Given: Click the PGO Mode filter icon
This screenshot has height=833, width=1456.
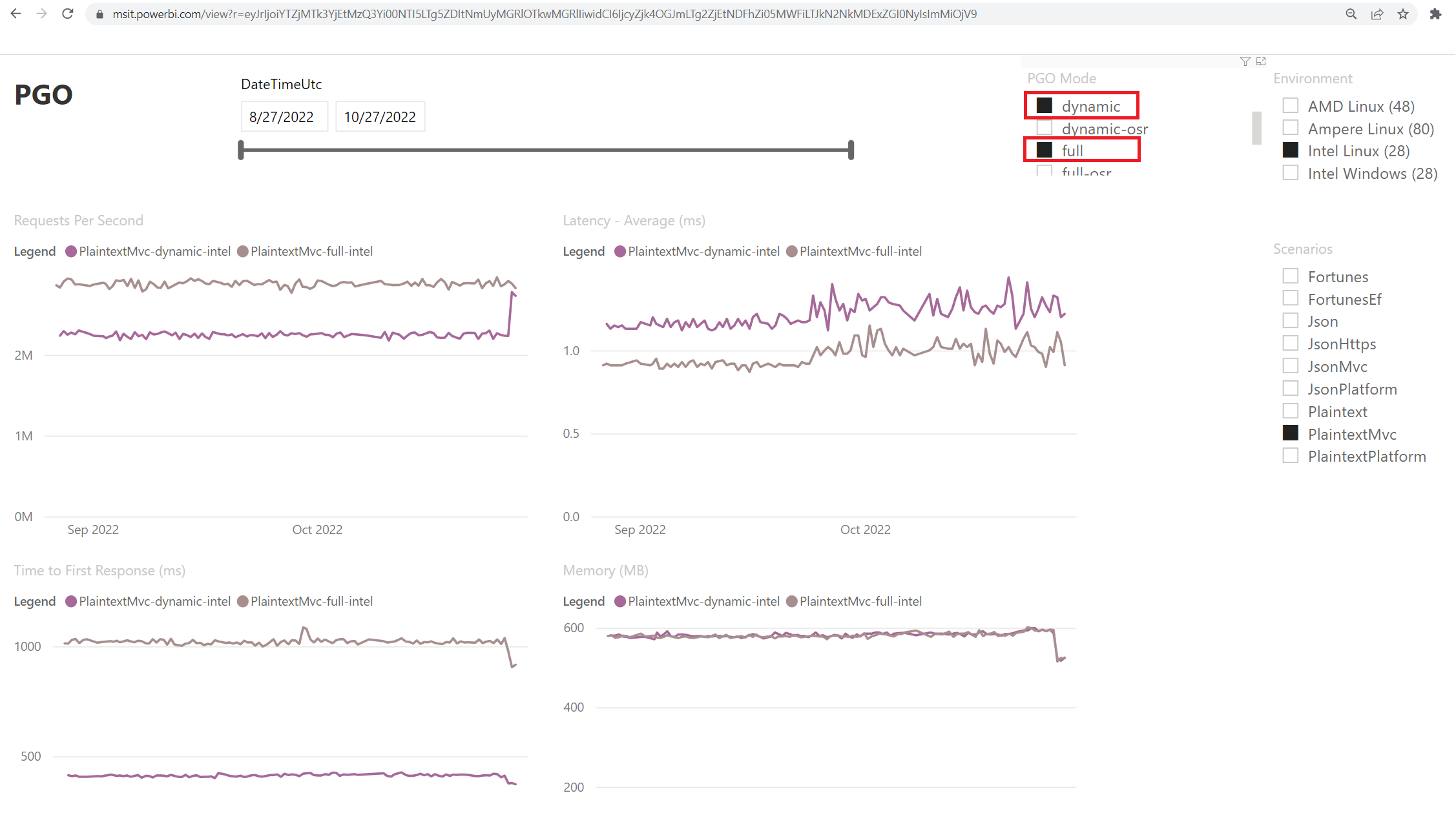Looking at the screenshot, I should pyautogui.click(x=1245, y=61).
